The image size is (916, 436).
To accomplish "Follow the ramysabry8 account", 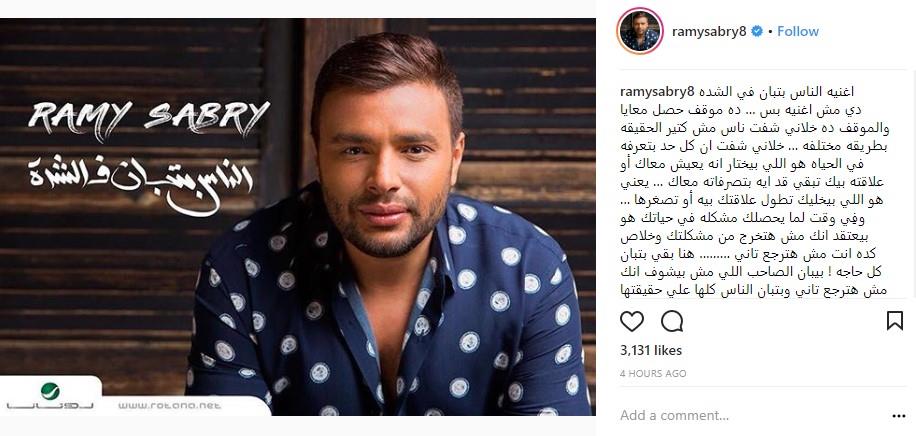I will pyautogui.click(x=797, y=32).
